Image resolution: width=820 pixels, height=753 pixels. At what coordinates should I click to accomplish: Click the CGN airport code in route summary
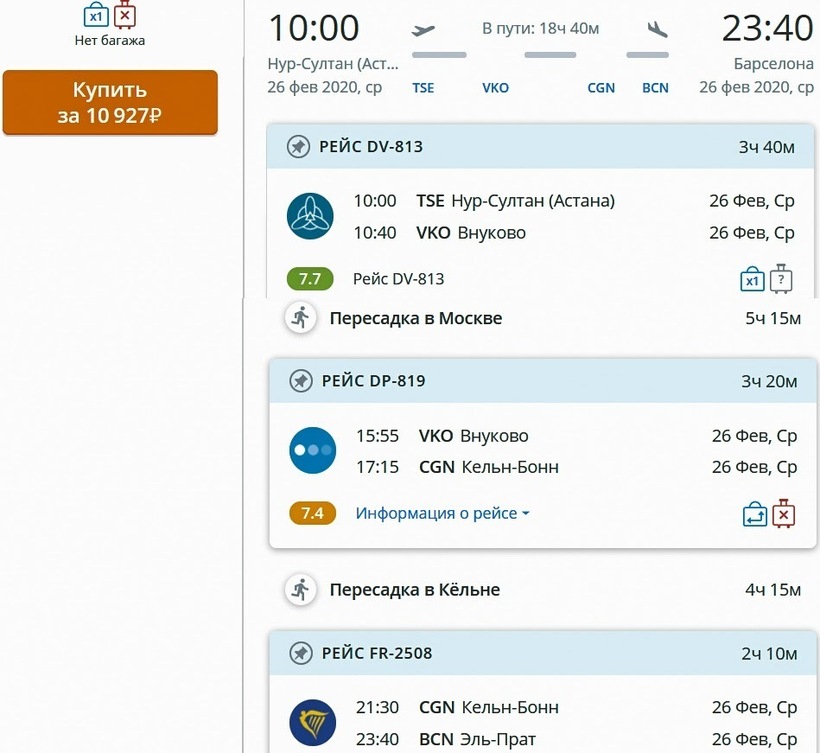tap(601, 88)
